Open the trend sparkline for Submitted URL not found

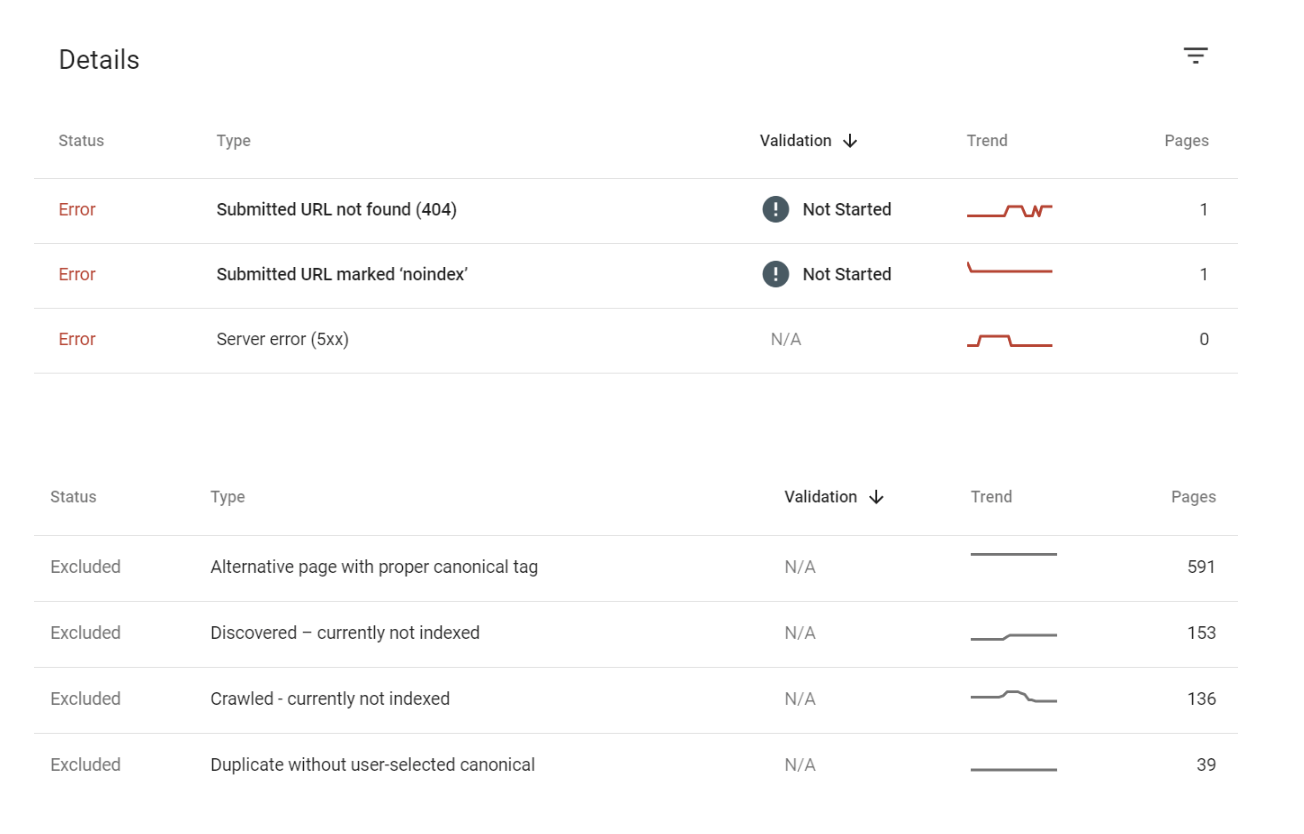coord(1009,210)
